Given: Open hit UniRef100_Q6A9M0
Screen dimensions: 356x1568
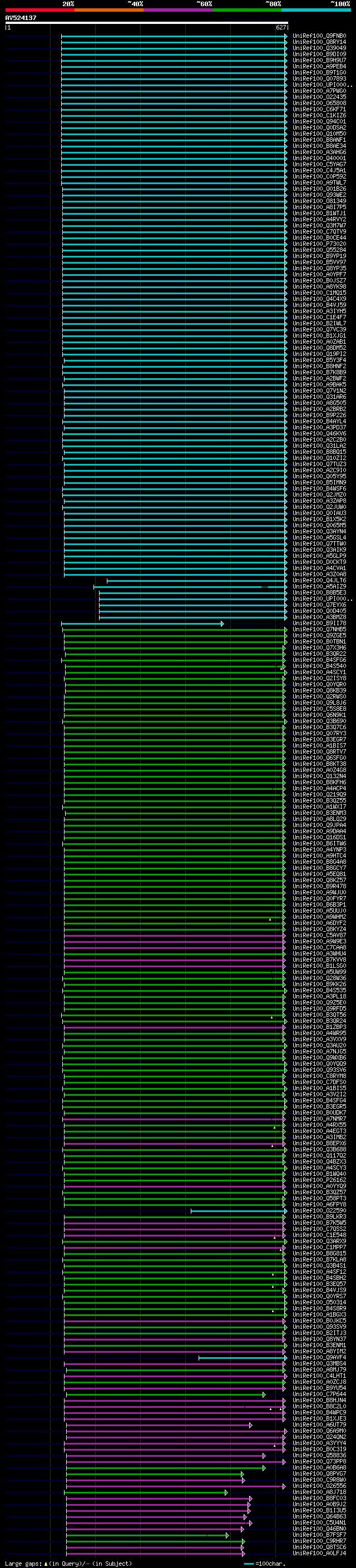Looking at the screenshot, I should pos(319,1431).
